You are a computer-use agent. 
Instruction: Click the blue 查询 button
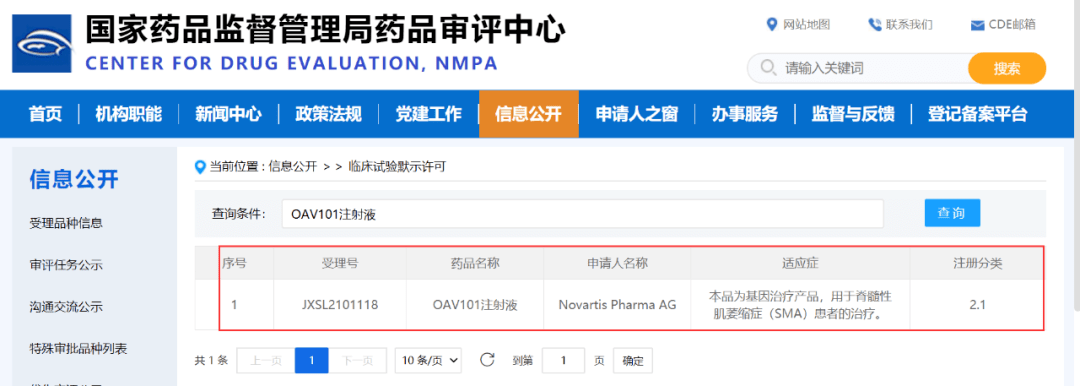pyautogui.click(x=952, y=213)
